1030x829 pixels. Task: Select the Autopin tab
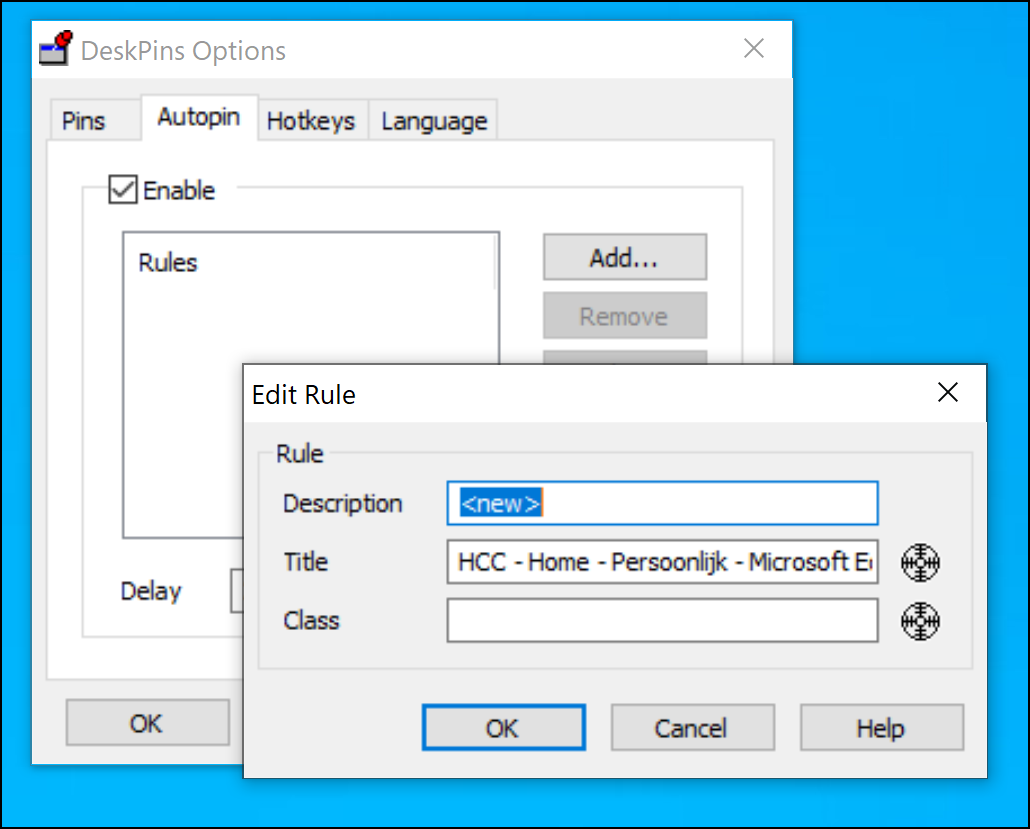[198, 118]
